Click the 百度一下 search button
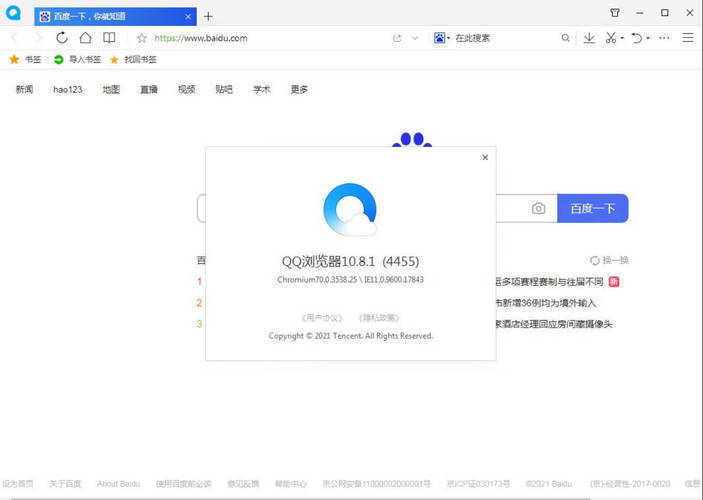This screenshot has width=703, height=500. click(592, 208)
